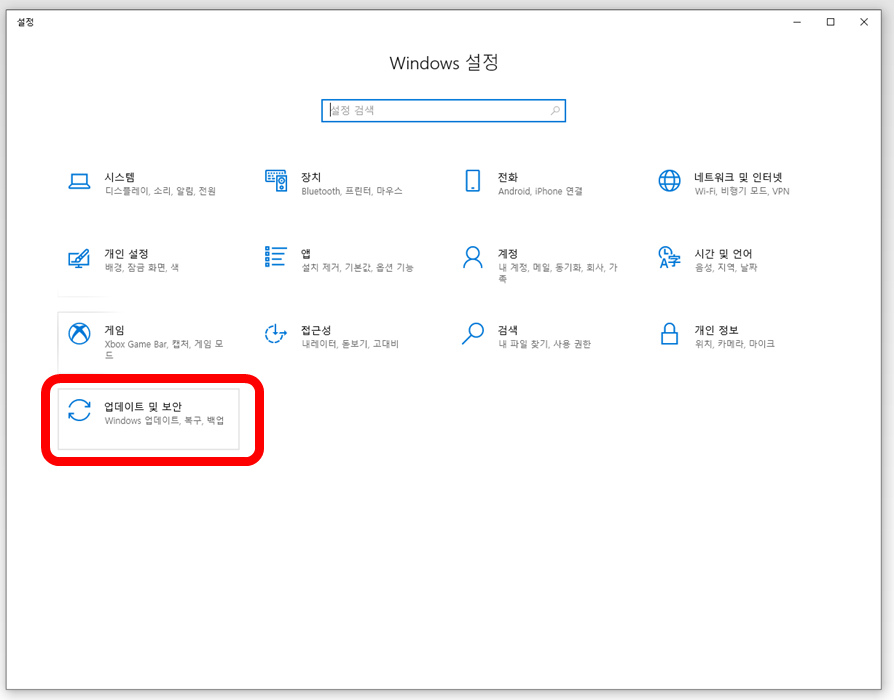The image size is (894, 700).
Task: Click the 게임 category title
Action: [114, 330]
